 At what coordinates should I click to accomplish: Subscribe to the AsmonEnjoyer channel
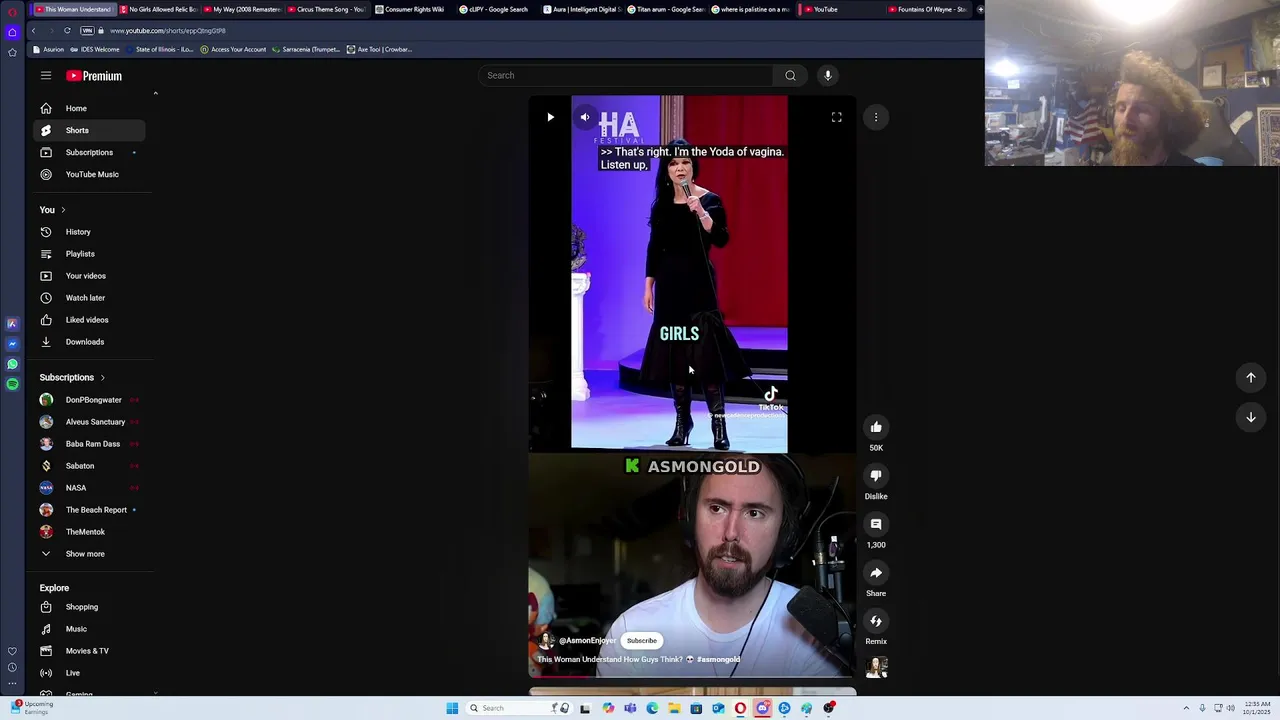tap(642, 641)
